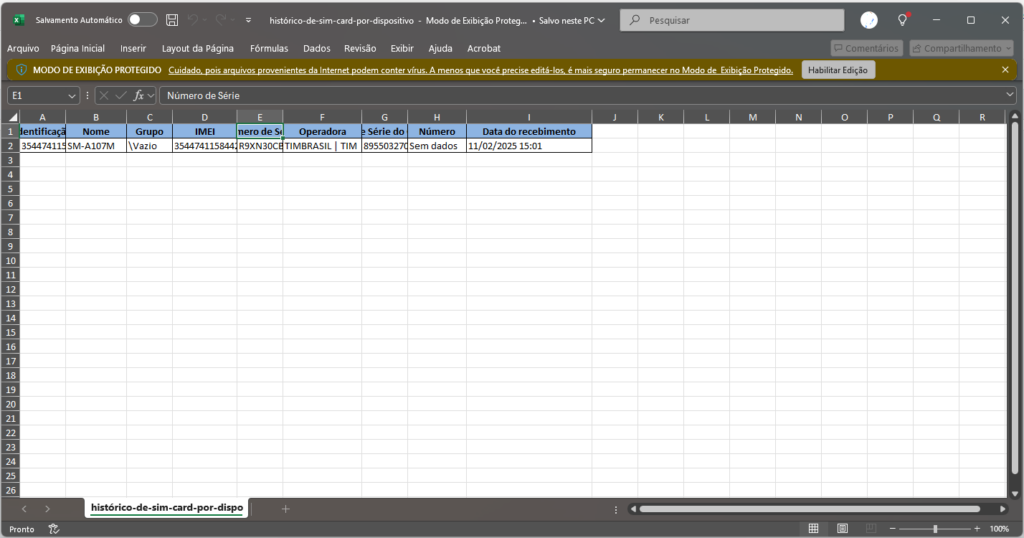Click the Redo arrow icon
1024x538 pixels.
(x=221, y=20)
